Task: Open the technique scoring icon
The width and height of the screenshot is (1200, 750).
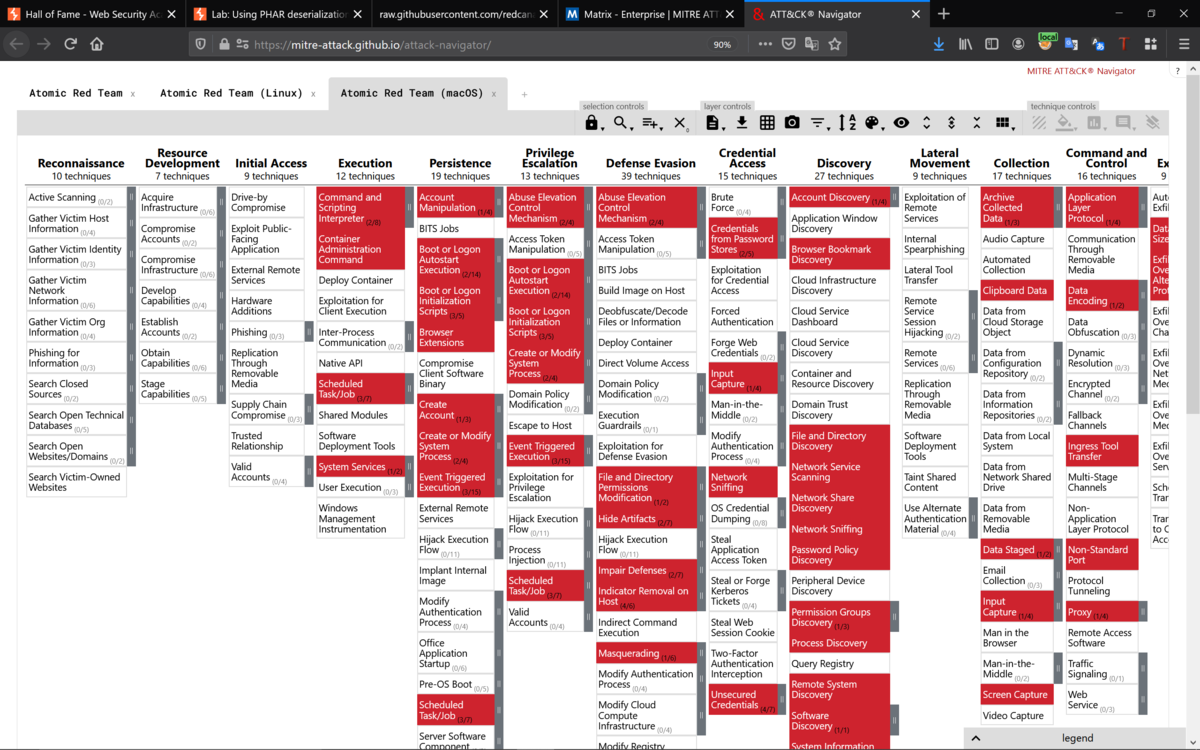Action: [x=1095, y=123]
